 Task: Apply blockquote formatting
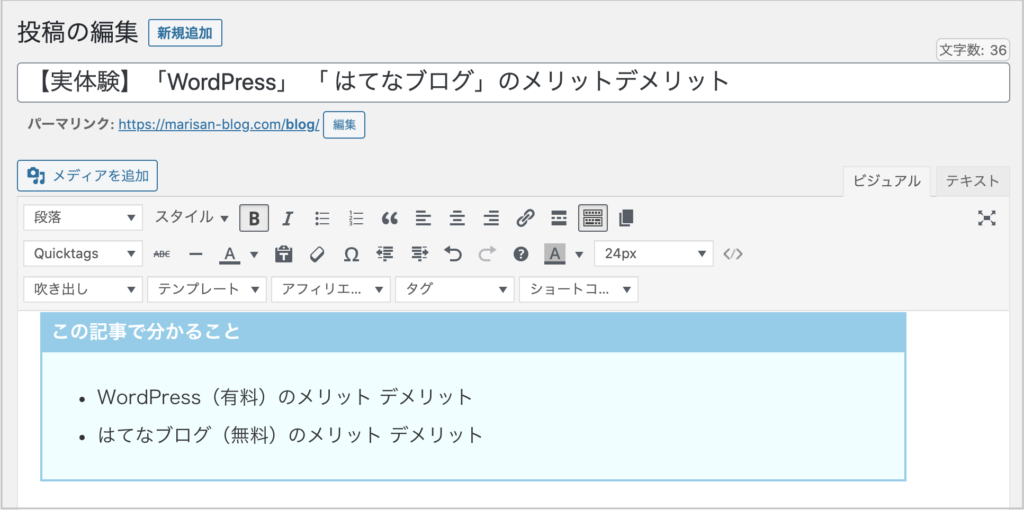pos(390,218)
